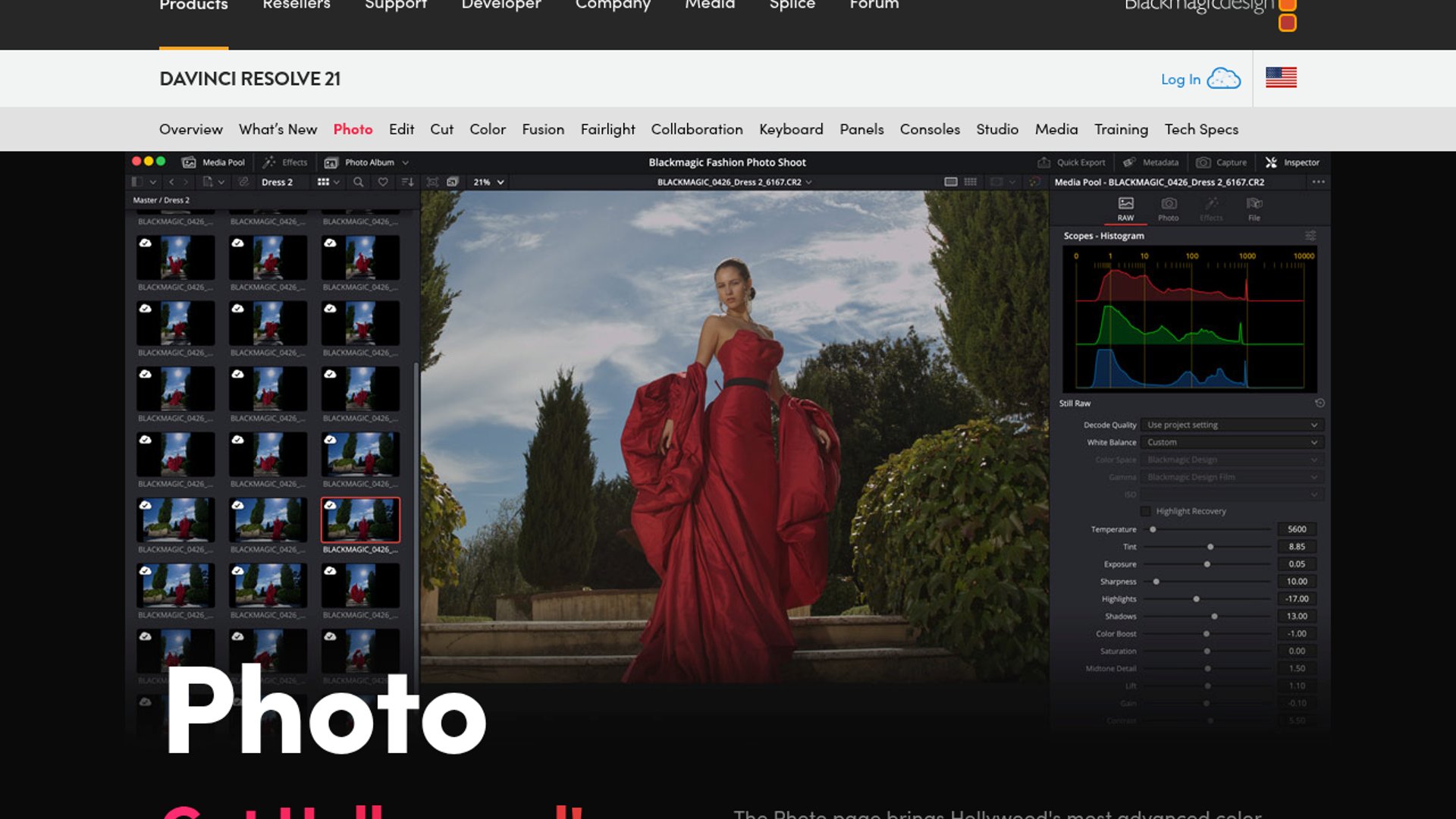Click the Media Pool icon button

(189, 162)
